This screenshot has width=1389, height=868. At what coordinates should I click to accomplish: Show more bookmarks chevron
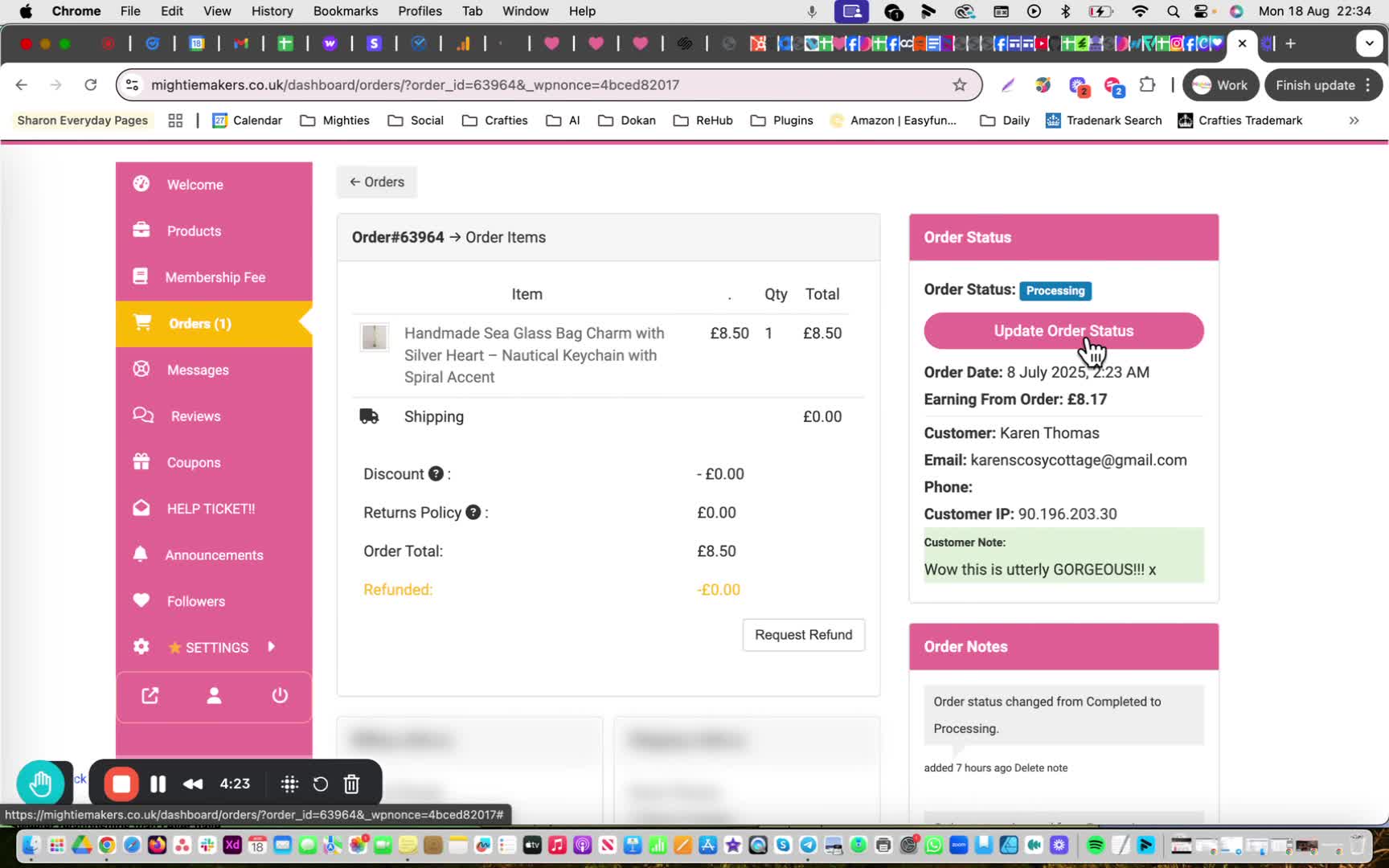coord(1354,121)
